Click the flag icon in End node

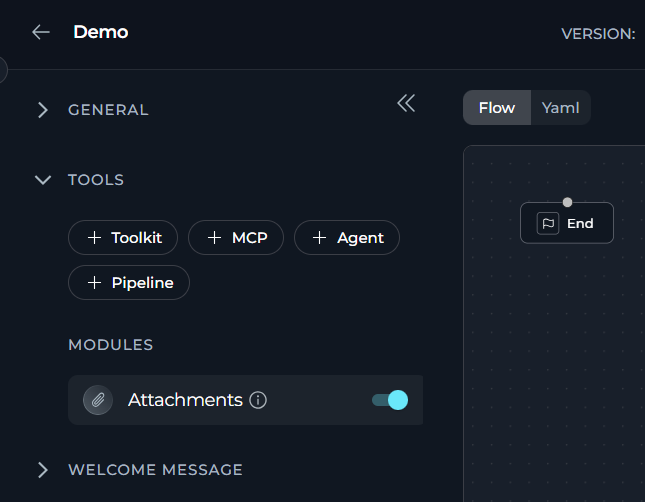[548, 223]
